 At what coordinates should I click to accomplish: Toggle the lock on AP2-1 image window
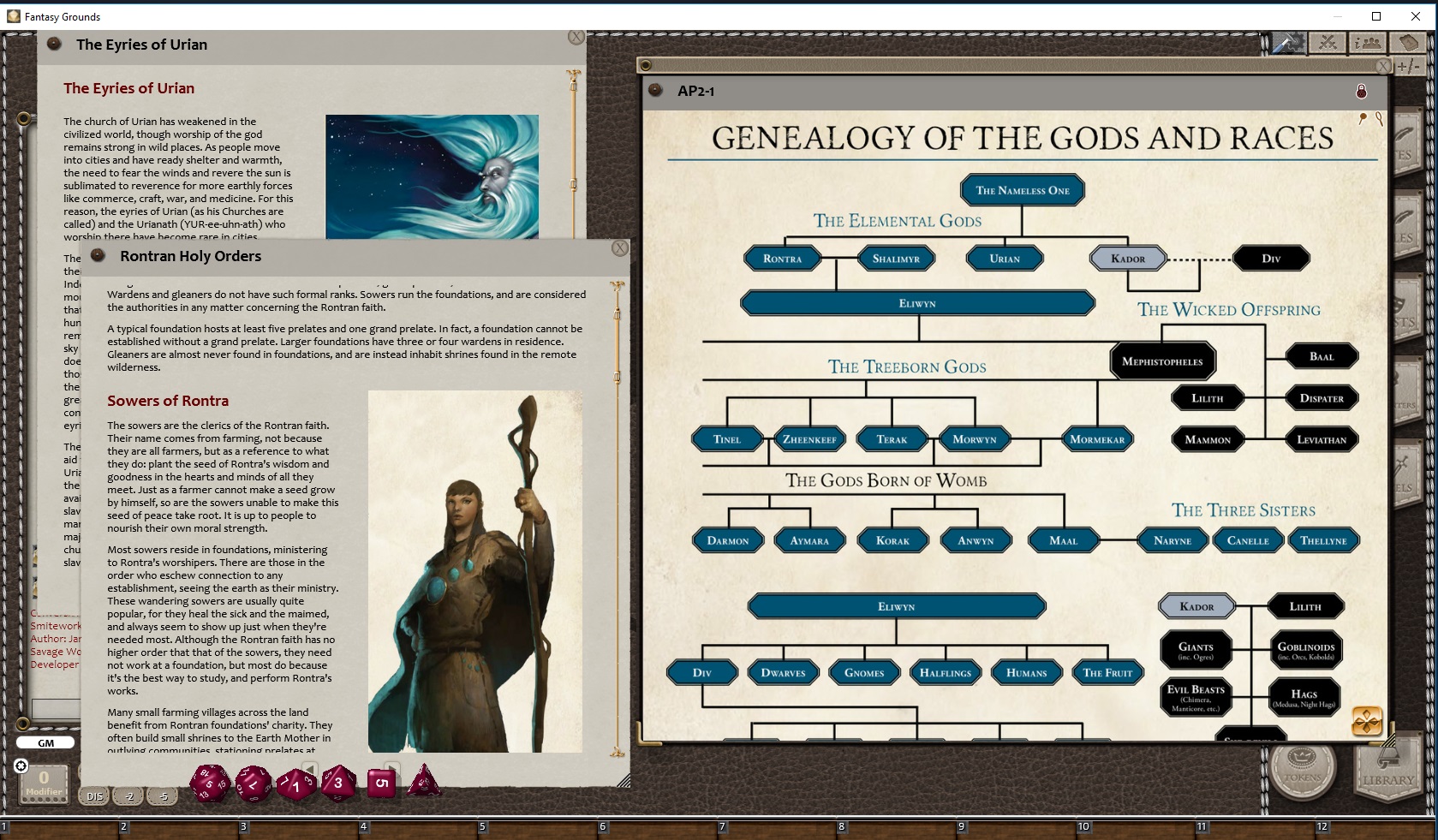[x=1361, y=92]
